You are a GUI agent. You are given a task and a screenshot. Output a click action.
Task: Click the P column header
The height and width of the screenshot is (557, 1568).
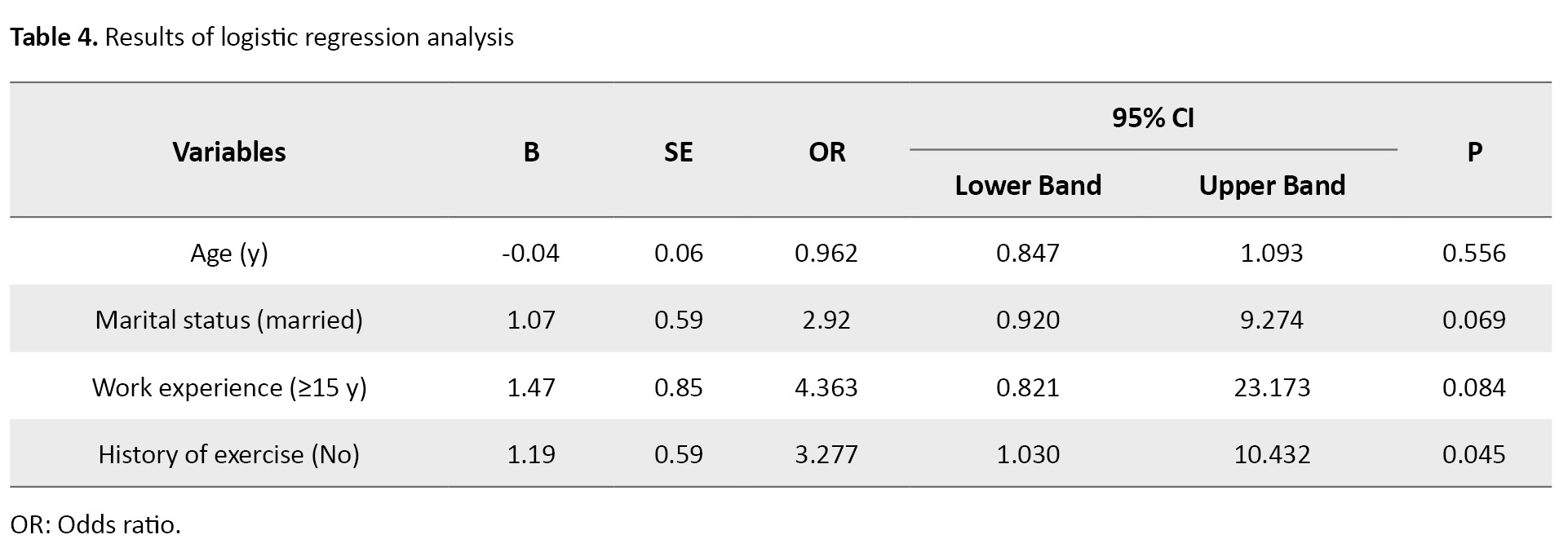click(1474, 152)
